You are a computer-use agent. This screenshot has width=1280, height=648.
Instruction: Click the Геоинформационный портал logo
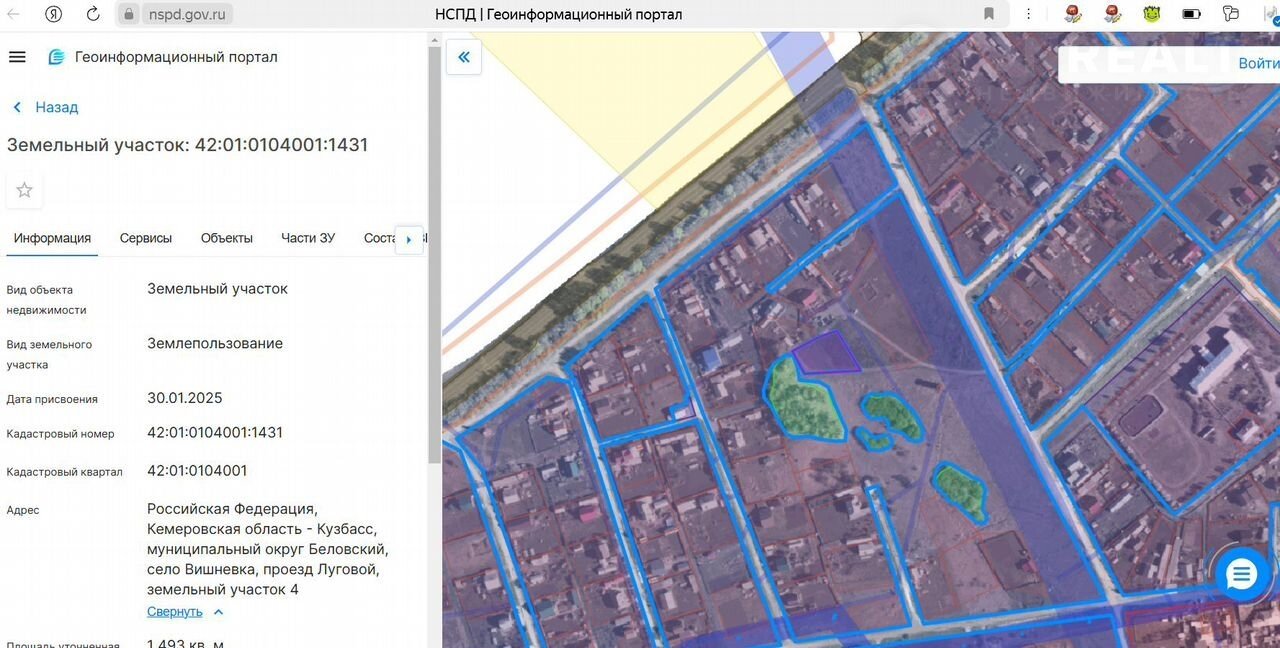point(57,57)
